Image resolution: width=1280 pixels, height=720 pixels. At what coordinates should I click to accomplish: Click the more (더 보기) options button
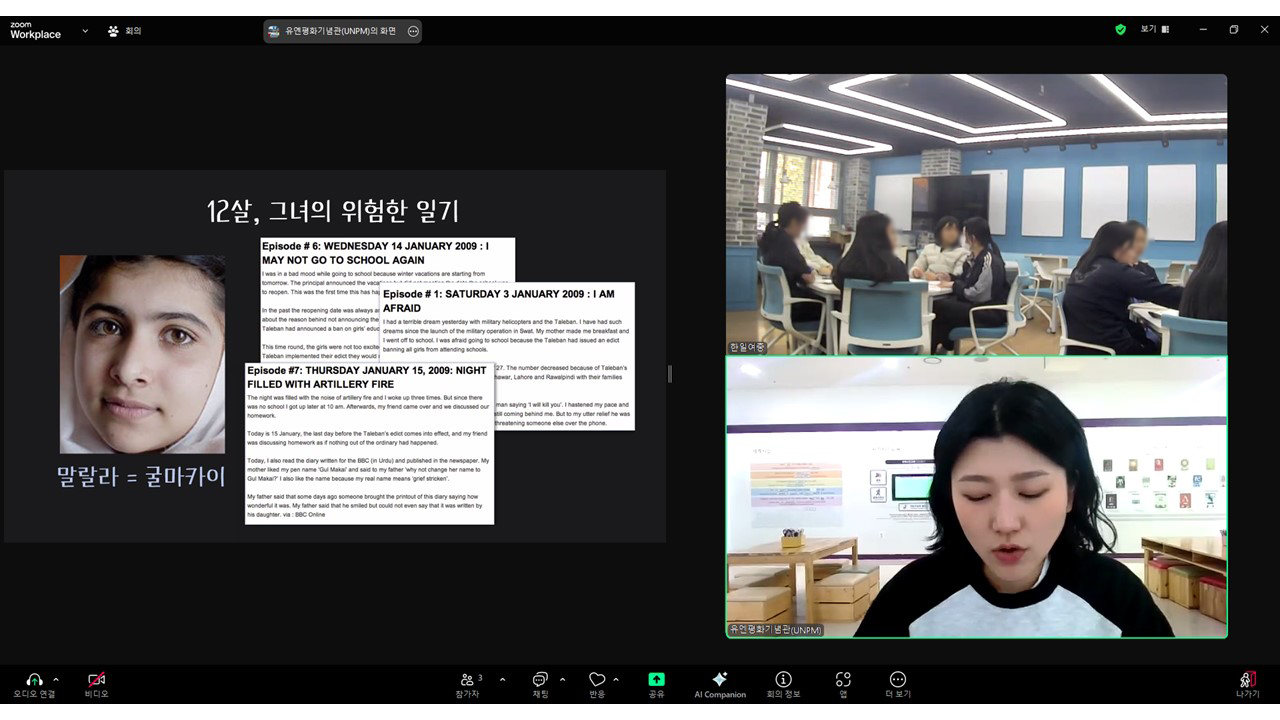[897, 680]
